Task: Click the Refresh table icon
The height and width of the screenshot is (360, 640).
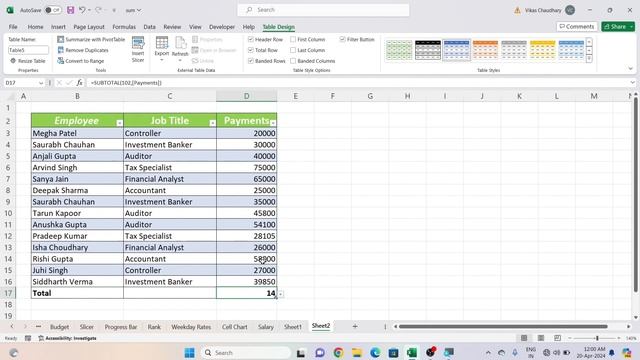Action: [x=180, y=42]
